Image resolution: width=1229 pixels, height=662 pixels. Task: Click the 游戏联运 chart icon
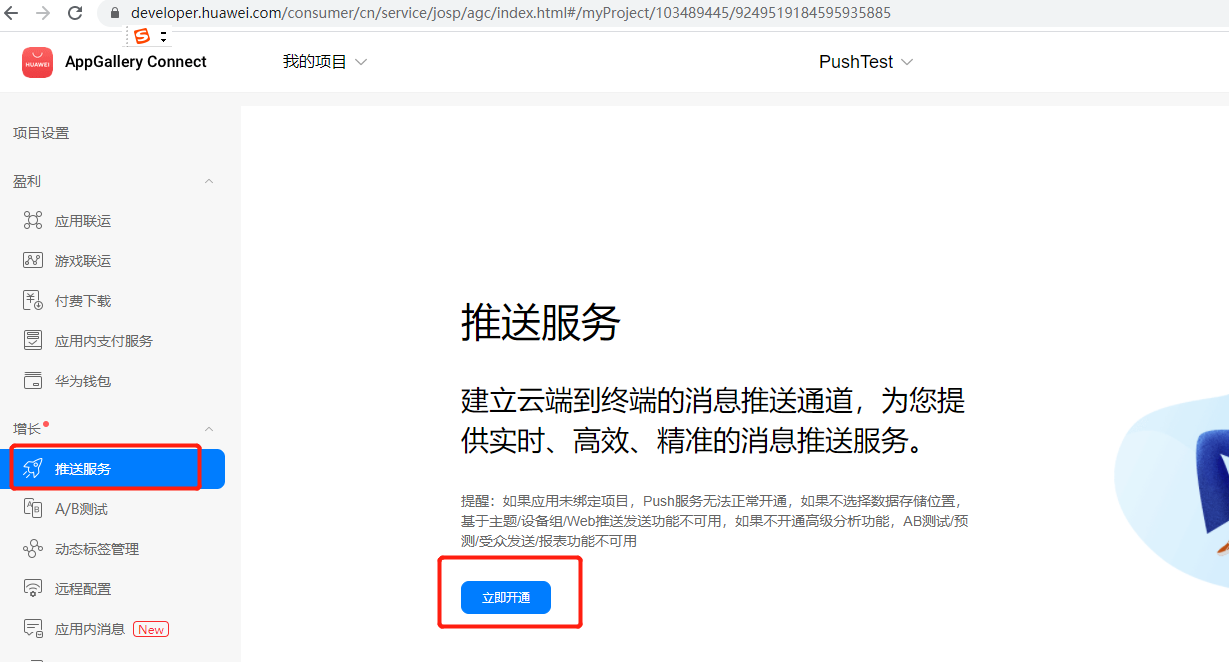33,261
